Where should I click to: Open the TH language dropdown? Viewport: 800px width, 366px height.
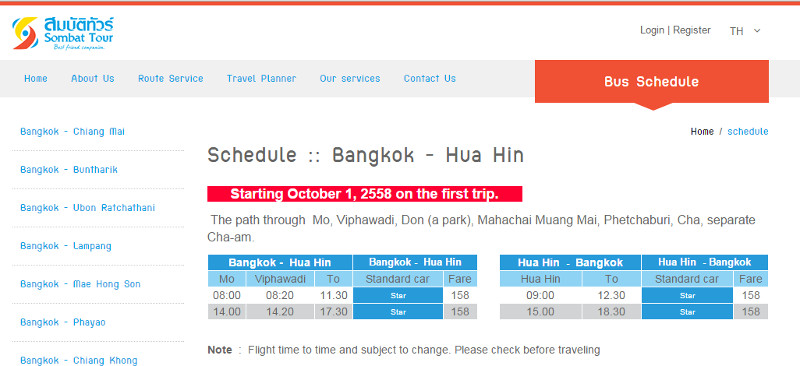[x=745, y=31]
